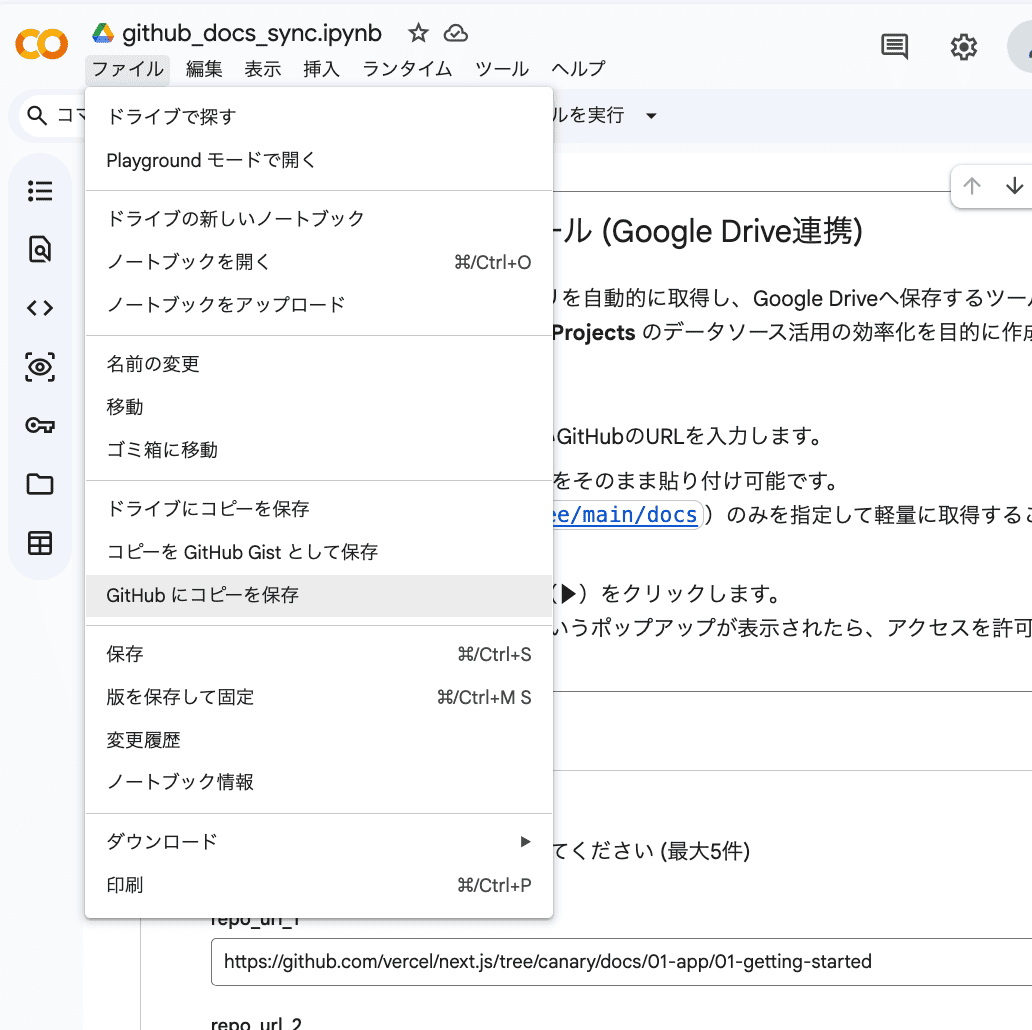The height and width of the screenshot is (1030, 1032).
Task: Open the Secrets panel with the key icon
Action: [x=39, y=425]
